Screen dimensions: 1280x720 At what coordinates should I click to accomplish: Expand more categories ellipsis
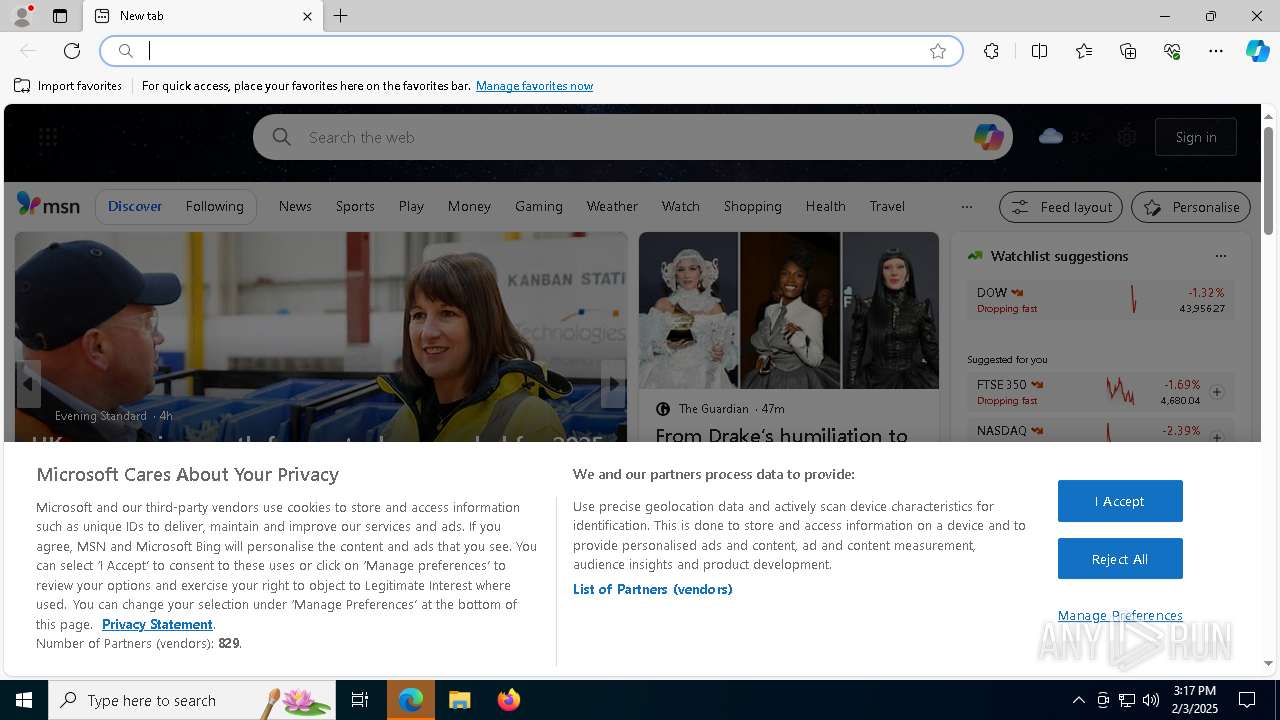pos(966,207)
